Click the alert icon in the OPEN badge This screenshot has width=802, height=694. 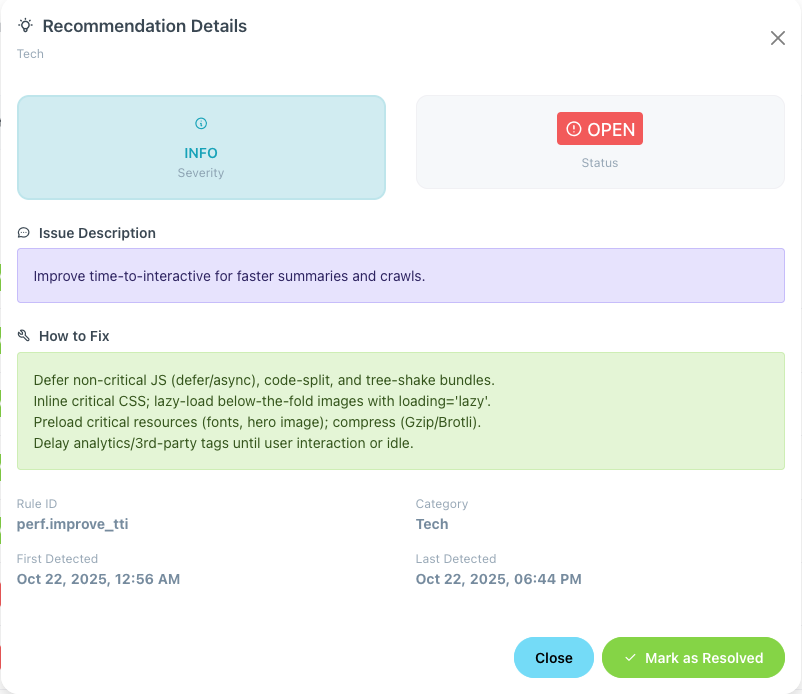[573, 129]
